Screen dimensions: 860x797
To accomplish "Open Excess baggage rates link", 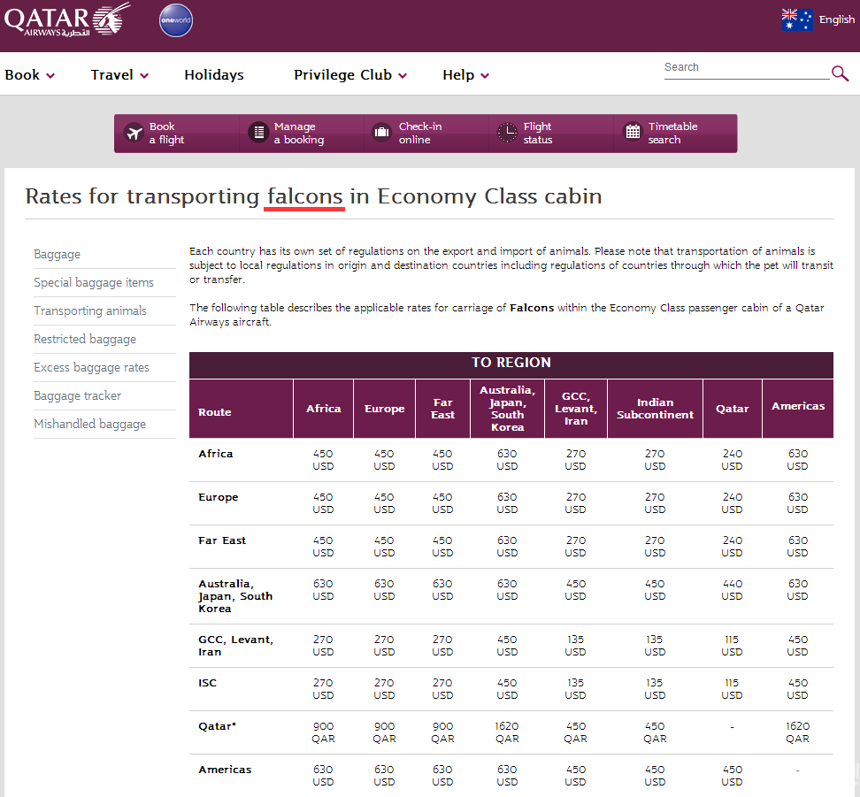I will [x=92, y=368].
